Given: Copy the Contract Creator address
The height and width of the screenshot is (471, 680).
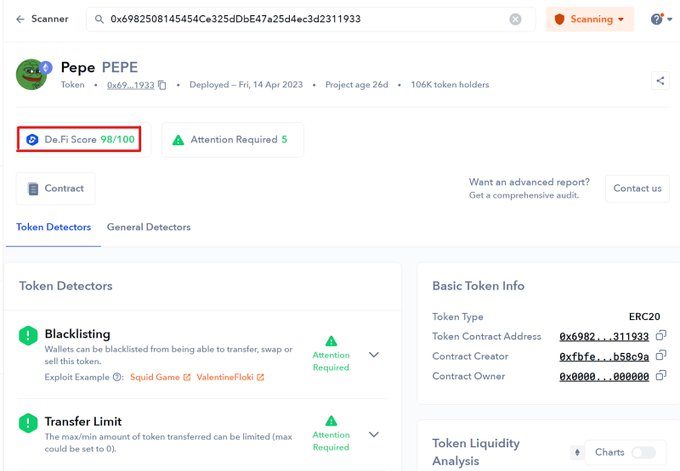Looking at the screenshot, I should (x=660, y=356).
